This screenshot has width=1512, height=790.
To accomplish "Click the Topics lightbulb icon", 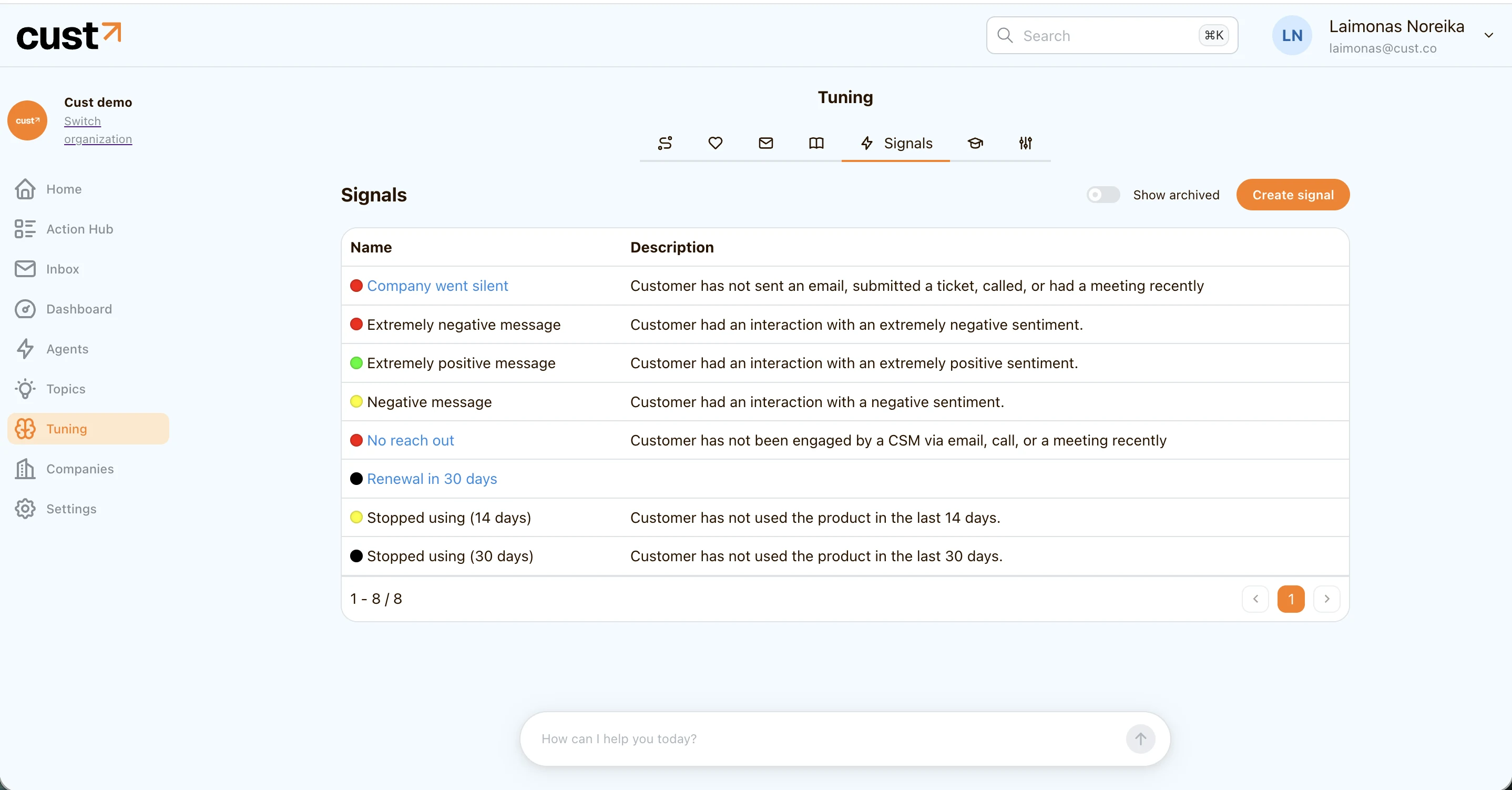I will [x=25, y=389].
